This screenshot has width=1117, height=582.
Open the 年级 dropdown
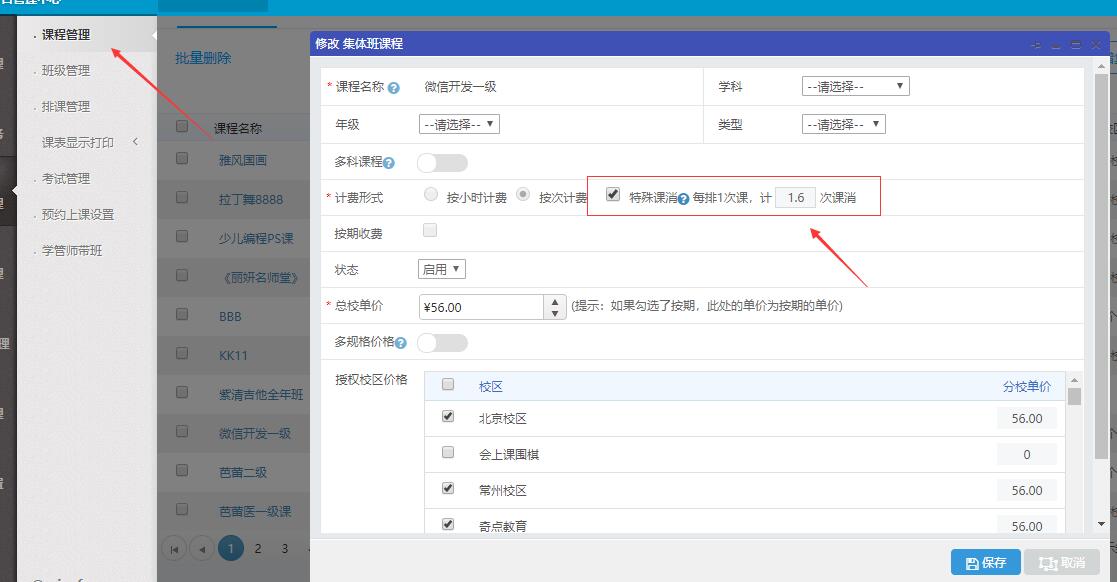[x=459, y=124]
